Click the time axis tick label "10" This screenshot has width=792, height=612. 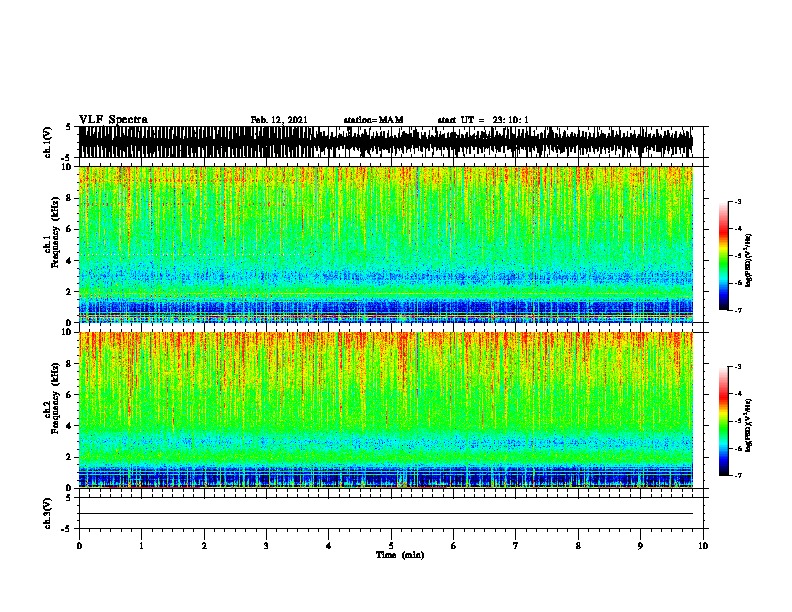[x=703, y=546]
